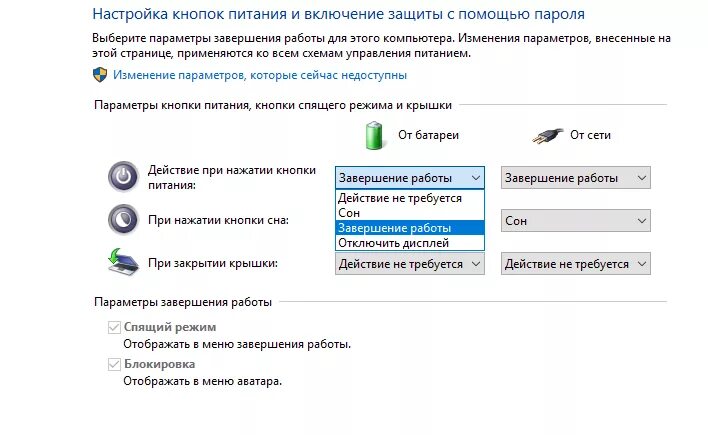Open power button dropdown for От сети
The width and height of the screenshot is (708, 435).
576,178
